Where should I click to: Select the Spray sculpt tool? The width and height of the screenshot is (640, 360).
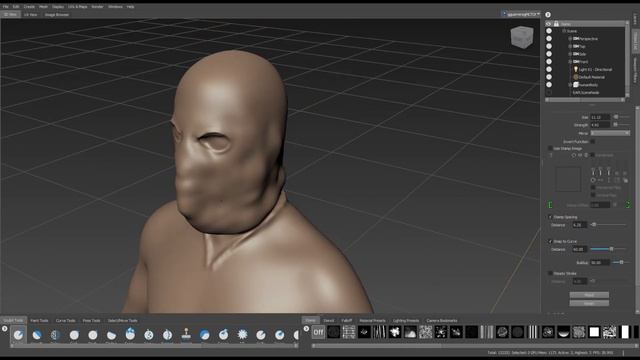pos(149,335)
